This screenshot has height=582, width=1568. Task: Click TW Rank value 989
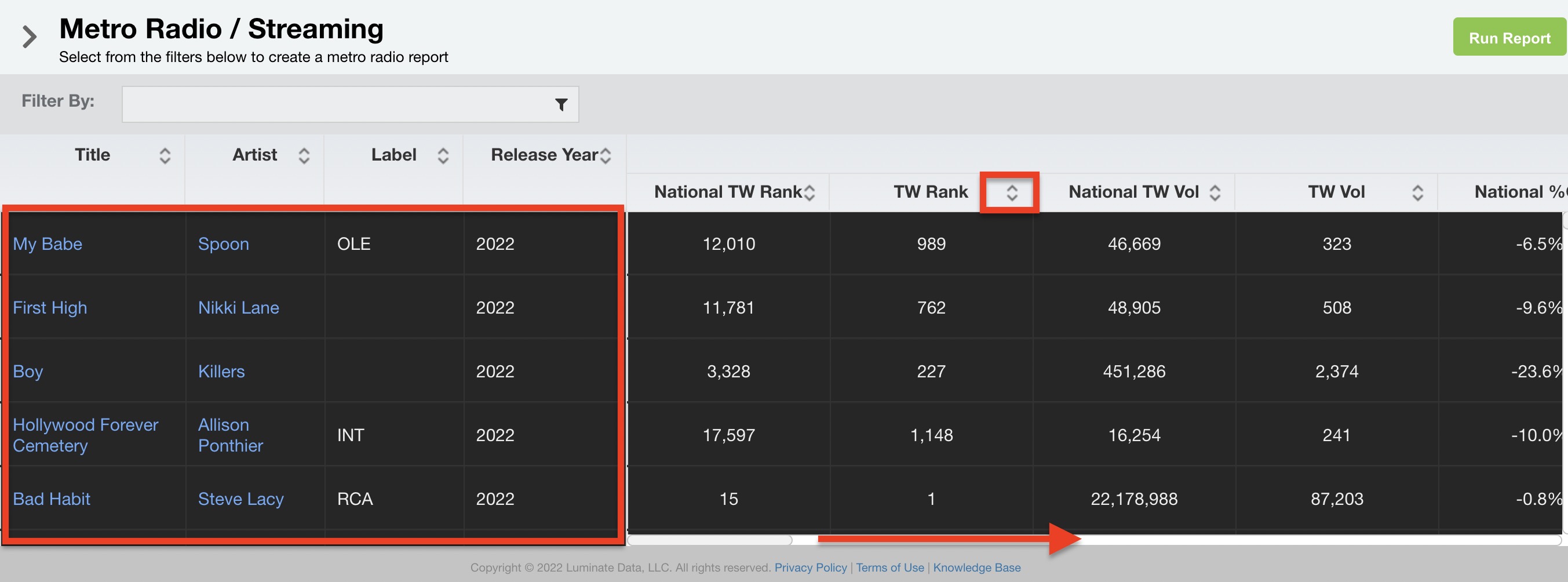pos(931,243)
